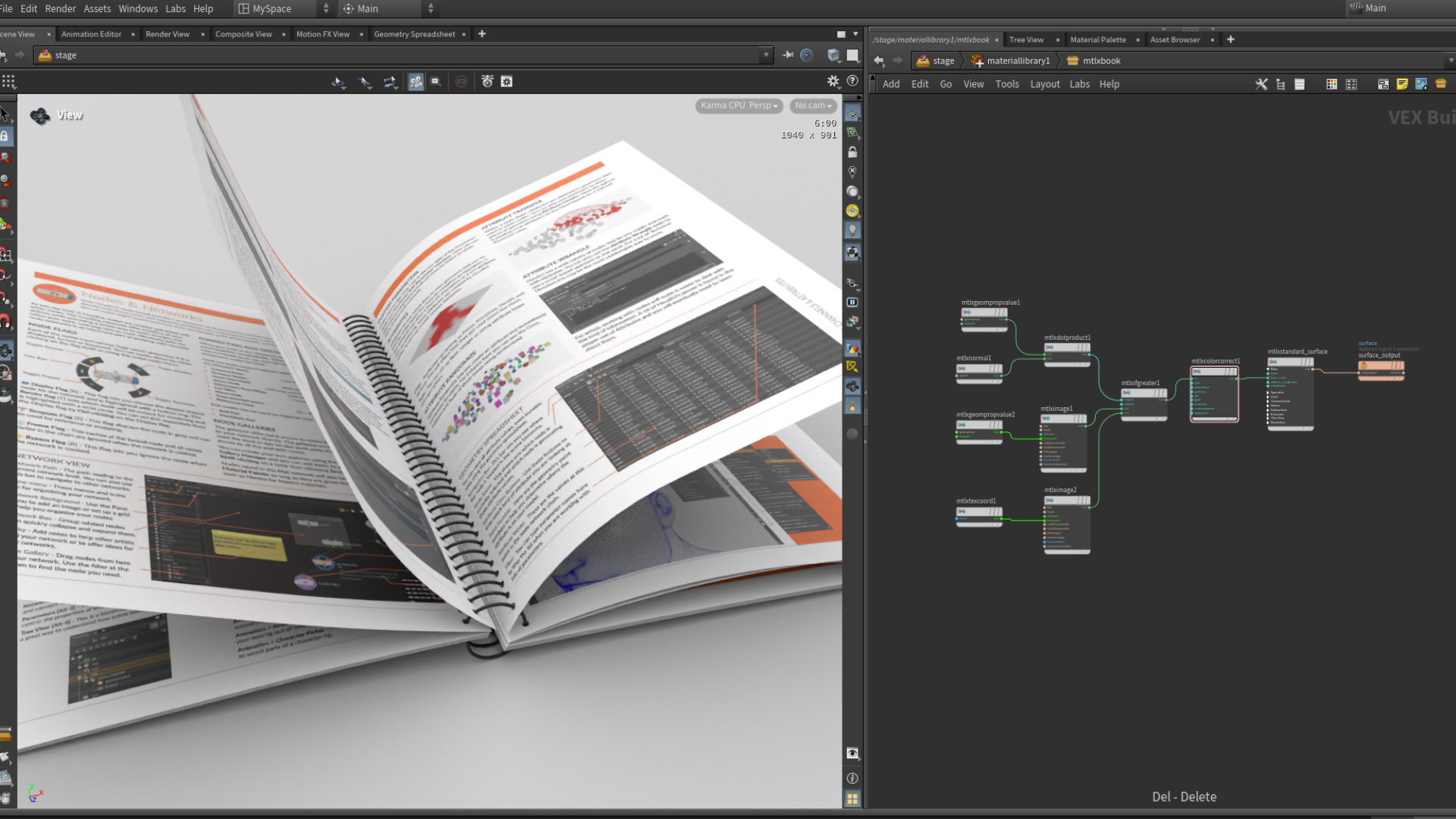Open the No cam camera dropdown

(x=812, y=105)
